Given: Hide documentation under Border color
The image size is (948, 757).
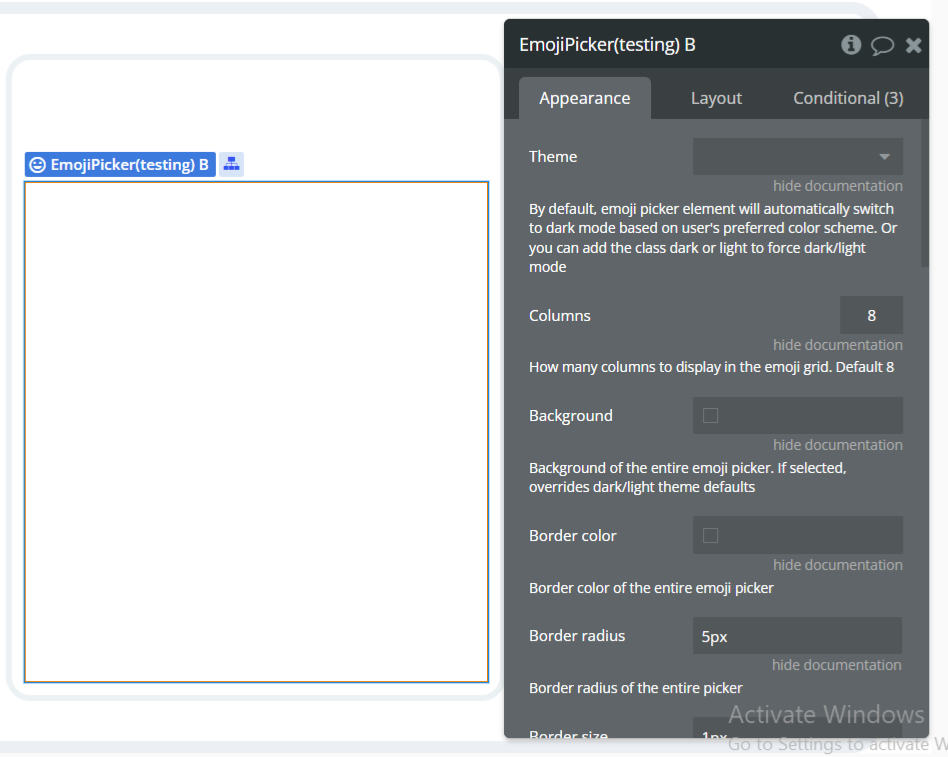Looking at the screenshot, I should point(837,565).
